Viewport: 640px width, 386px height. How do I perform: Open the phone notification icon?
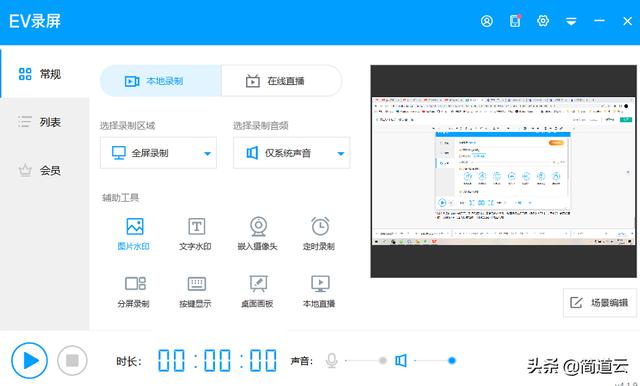[x=515, y=21]
